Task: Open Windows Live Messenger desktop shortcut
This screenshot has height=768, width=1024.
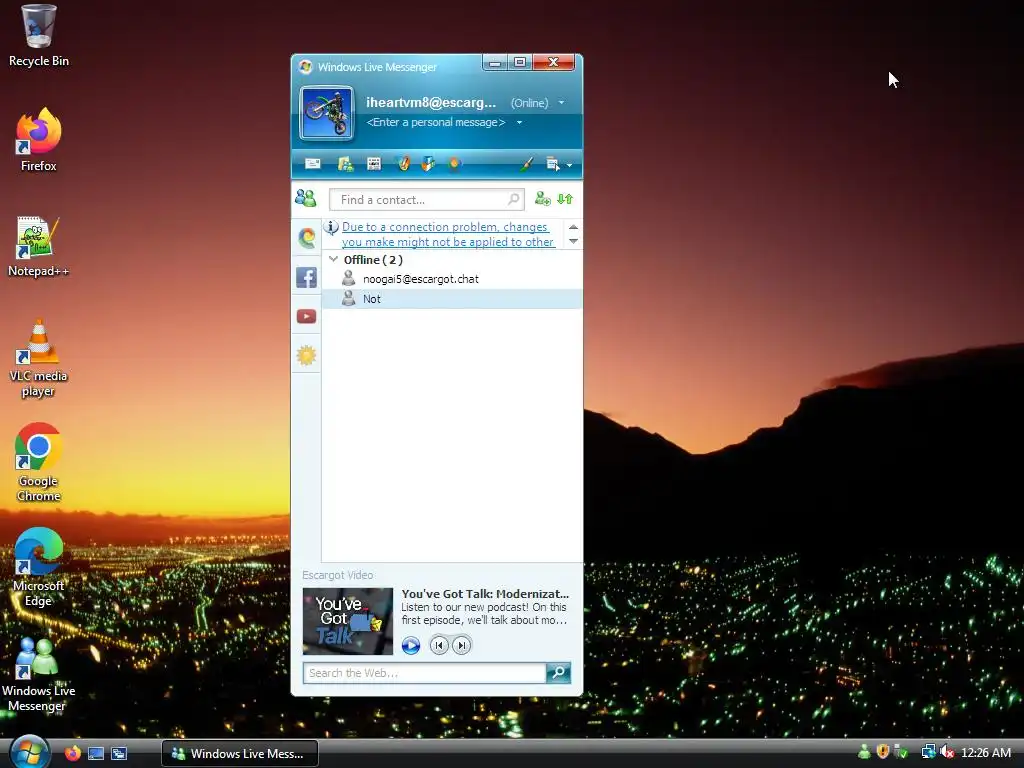Action: coord(39,675)
